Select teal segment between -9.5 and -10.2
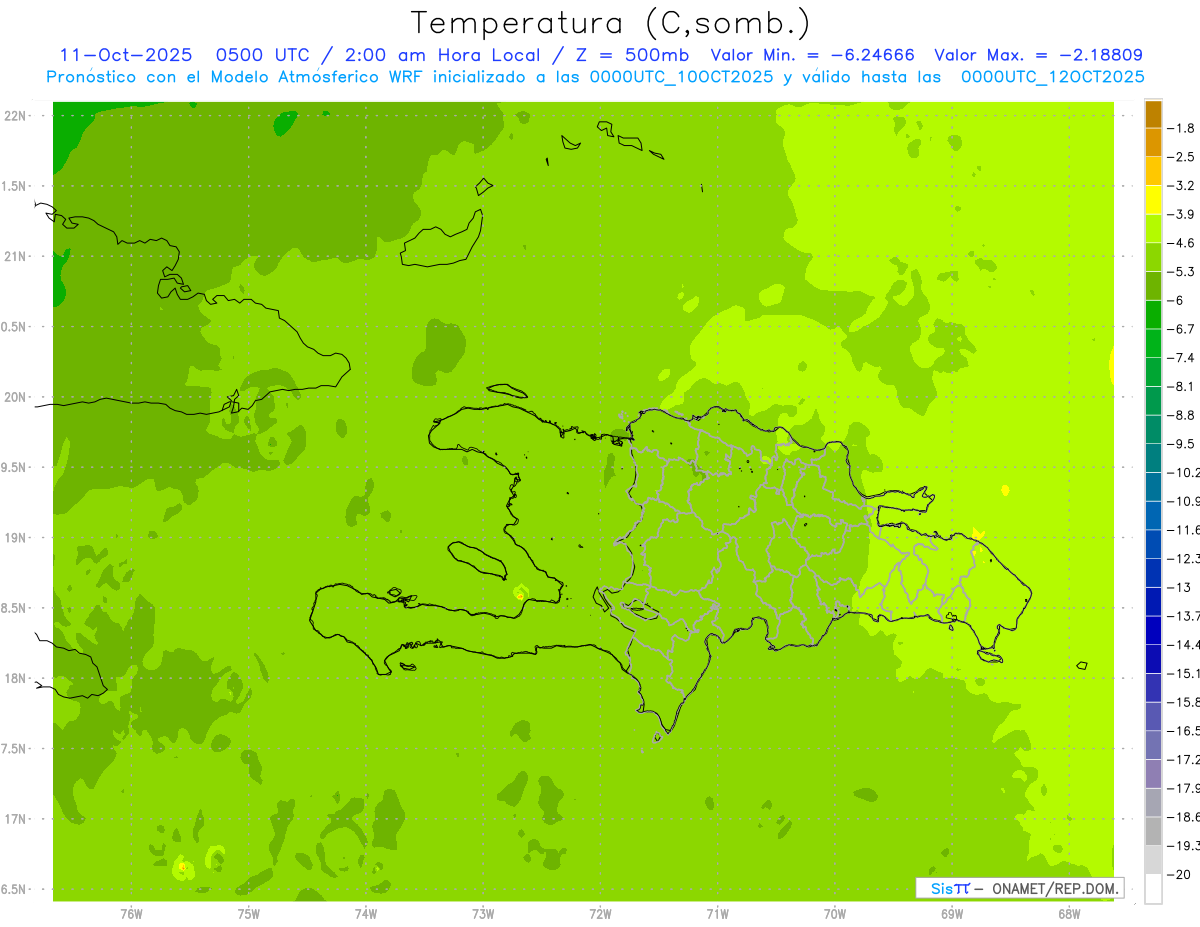This screenshot has width=1200, height=927. click(1153, 458)
